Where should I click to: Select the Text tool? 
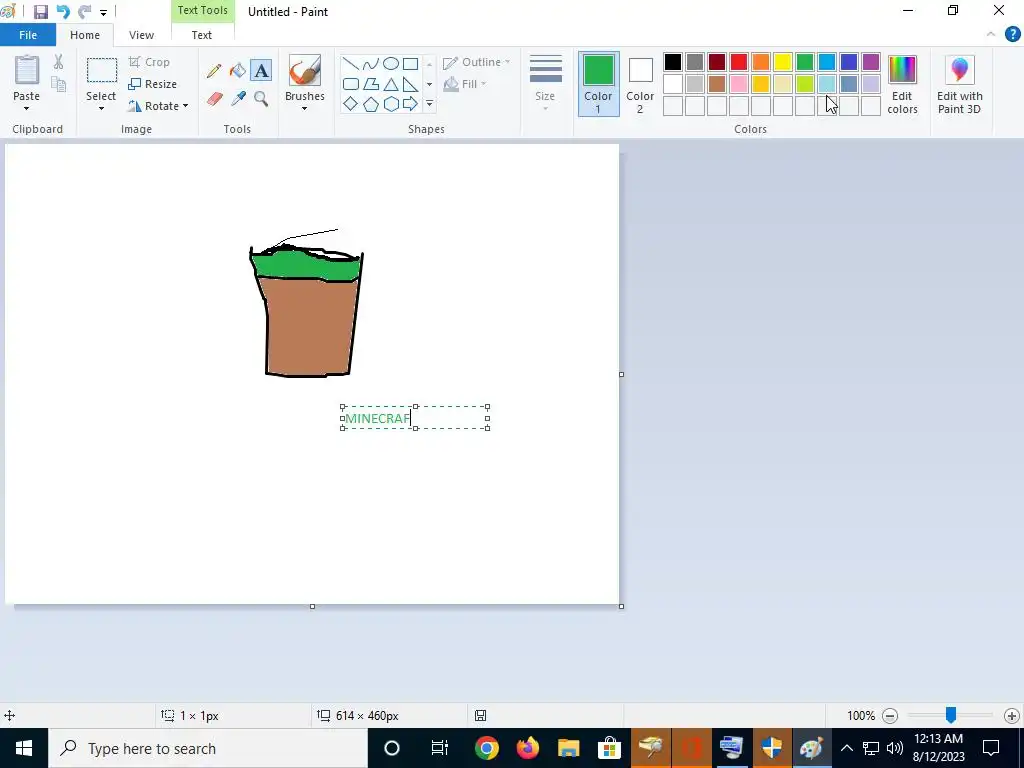261,71
